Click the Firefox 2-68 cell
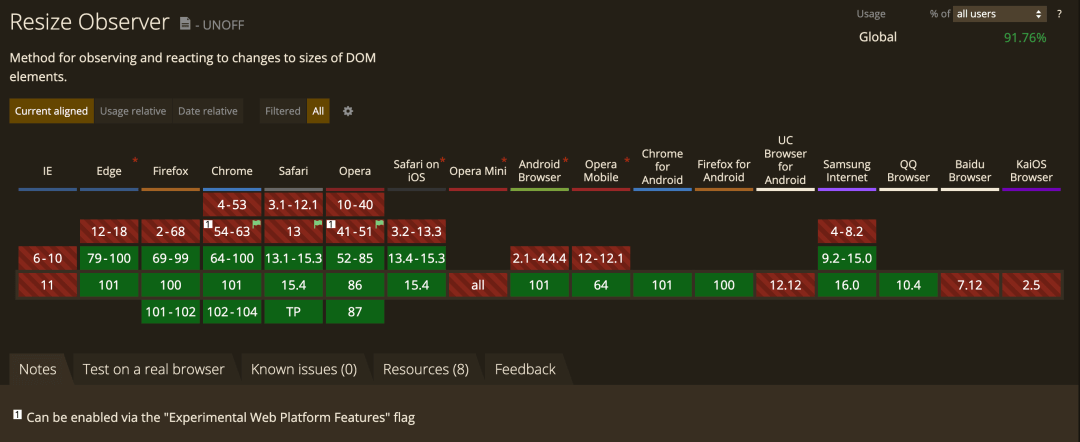The image size is (1080, 442). [x=170, y=231]
